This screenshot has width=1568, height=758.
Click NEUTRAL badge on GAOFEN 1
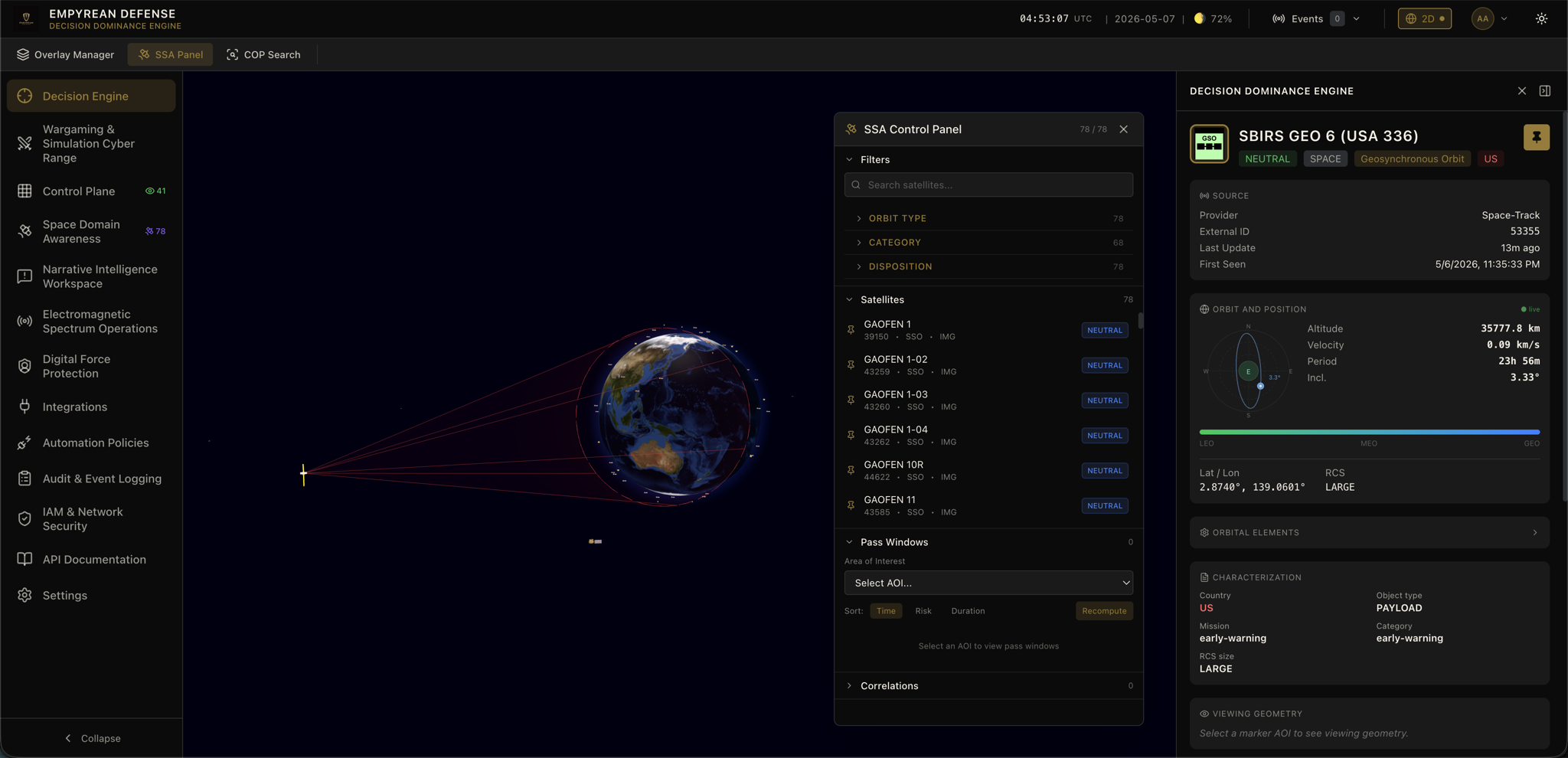(1104, 330)
